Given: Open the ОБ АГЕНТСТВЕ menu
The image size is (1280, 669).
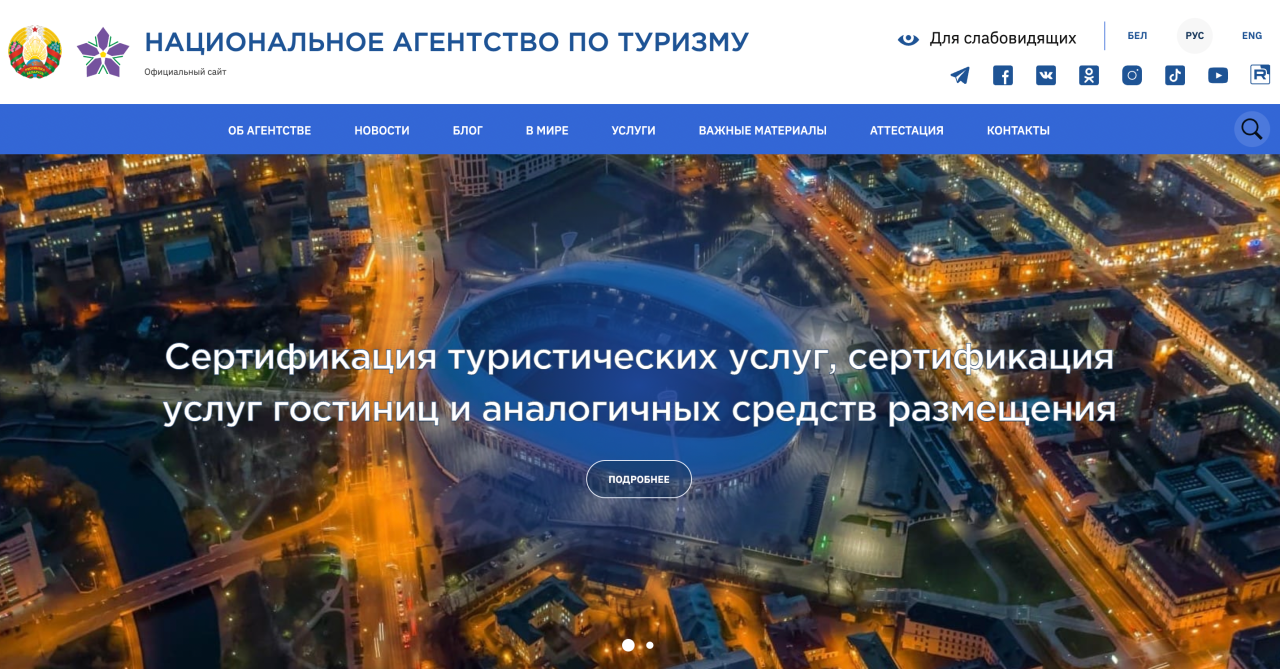Looking at the screenshot, I should coord(270,129).
